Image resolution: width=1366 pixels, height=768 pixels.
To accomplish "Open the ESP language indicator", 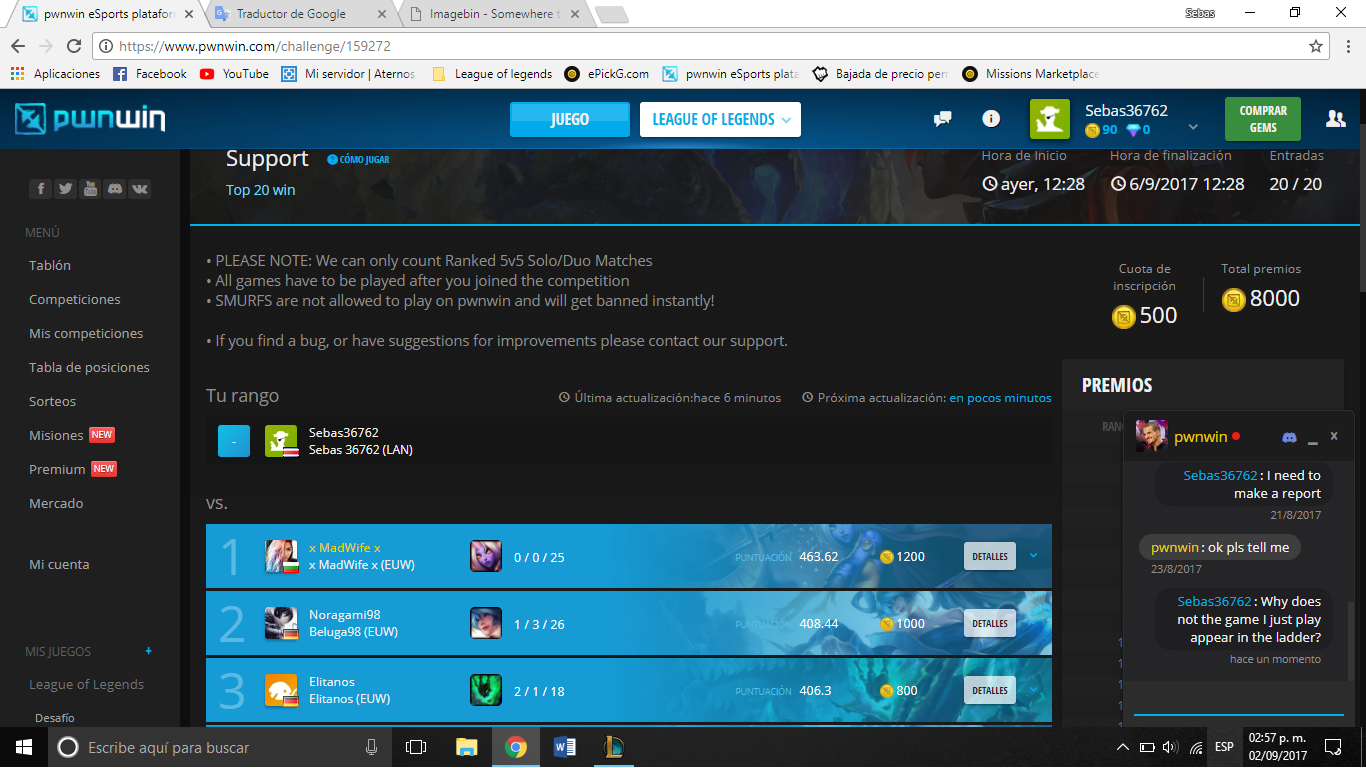I will coord(1224,747).
